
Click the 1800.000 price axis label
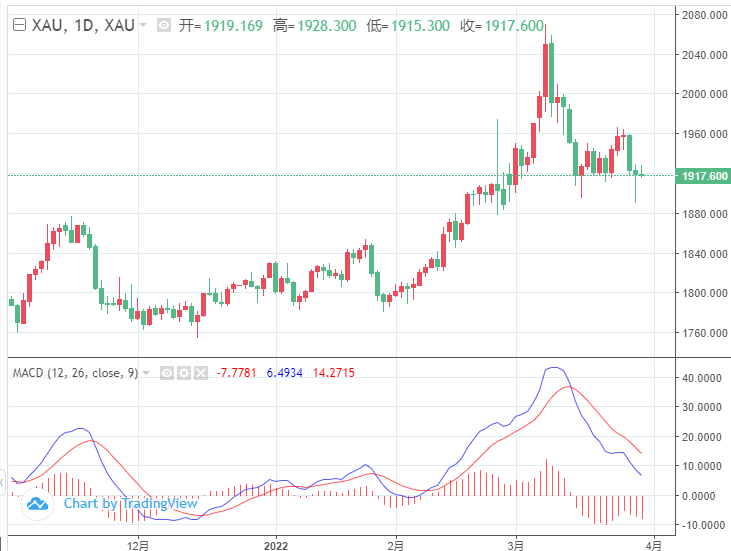[704, 293]
